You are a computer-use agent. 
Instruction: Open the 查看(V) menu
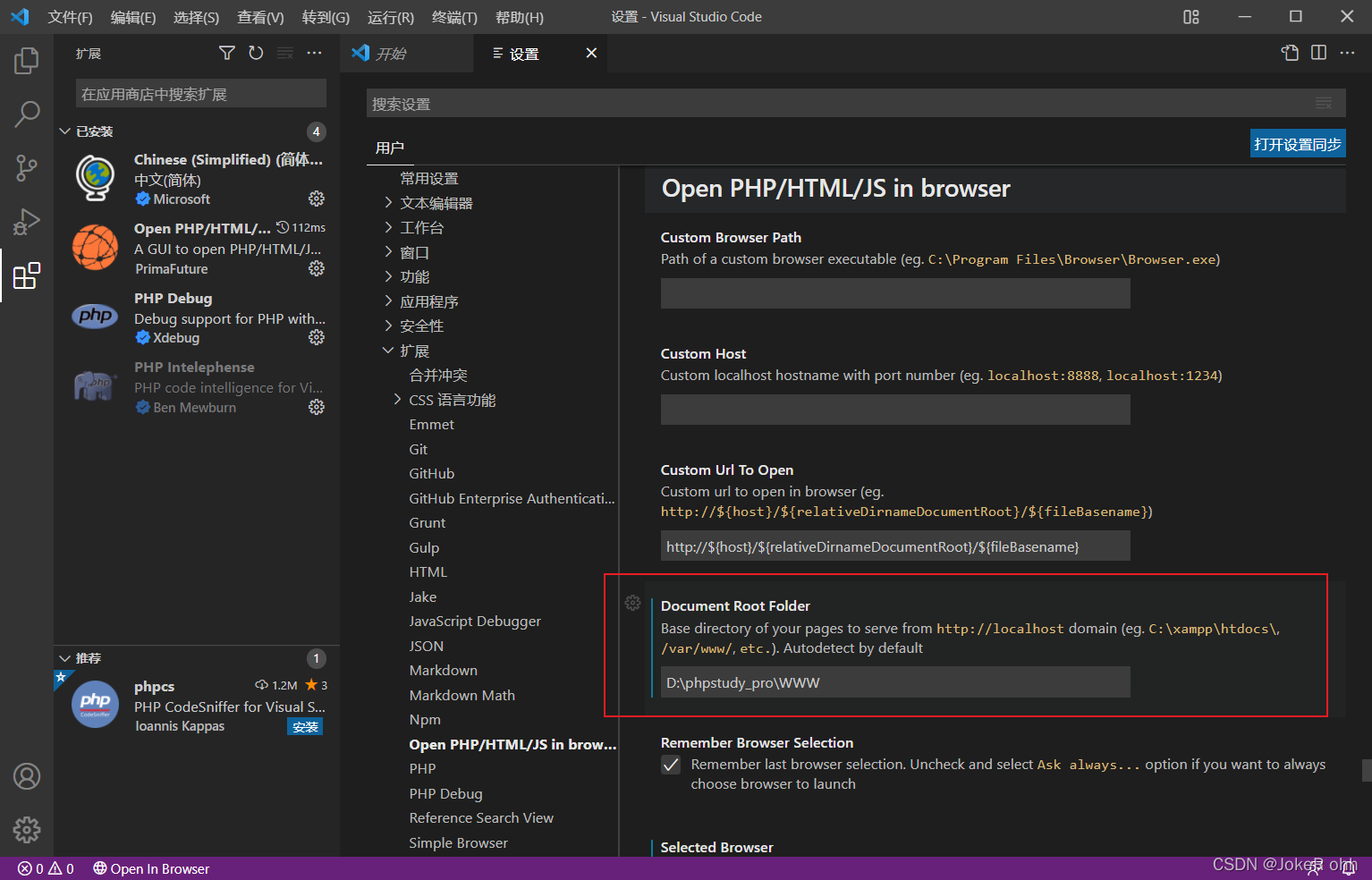[x=260, y=17]
